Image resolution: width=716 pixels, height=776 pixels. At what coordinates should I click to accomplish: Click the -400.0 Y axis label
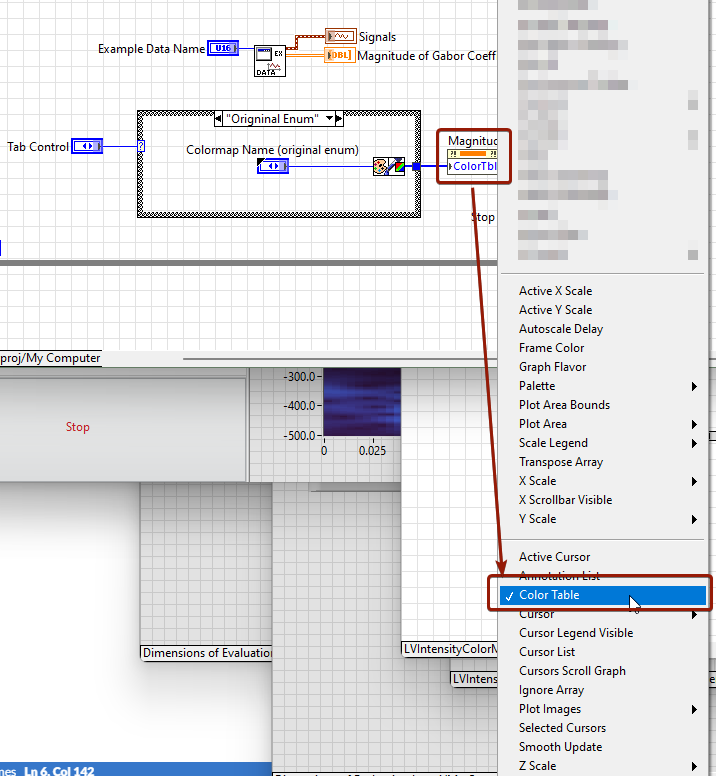(x=299, y=406)
